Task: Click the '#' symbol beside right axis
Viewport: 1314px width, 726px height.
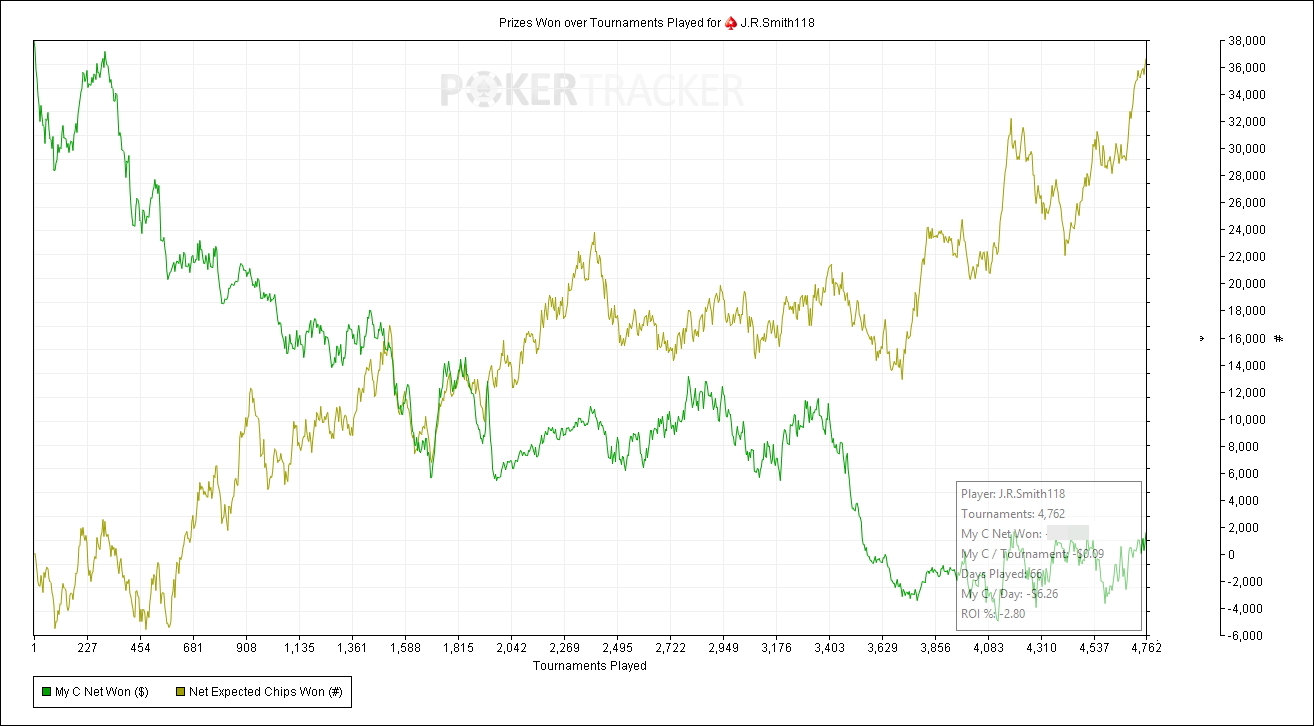Action: (x=1278, y=339)
